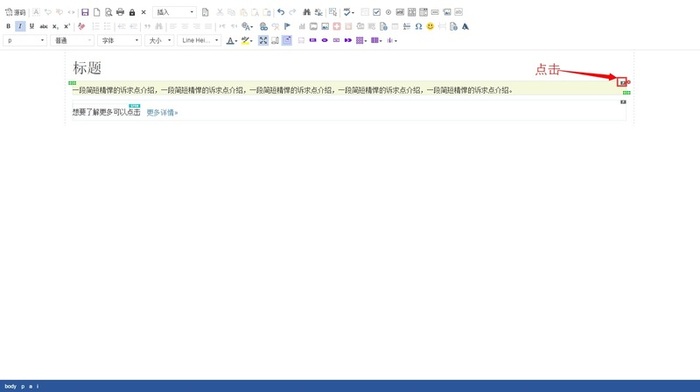Screen dimensions: 700x392
Task: Open the 大小 font size dropdown
Action: pyautogui.click(x=159, y=40)
